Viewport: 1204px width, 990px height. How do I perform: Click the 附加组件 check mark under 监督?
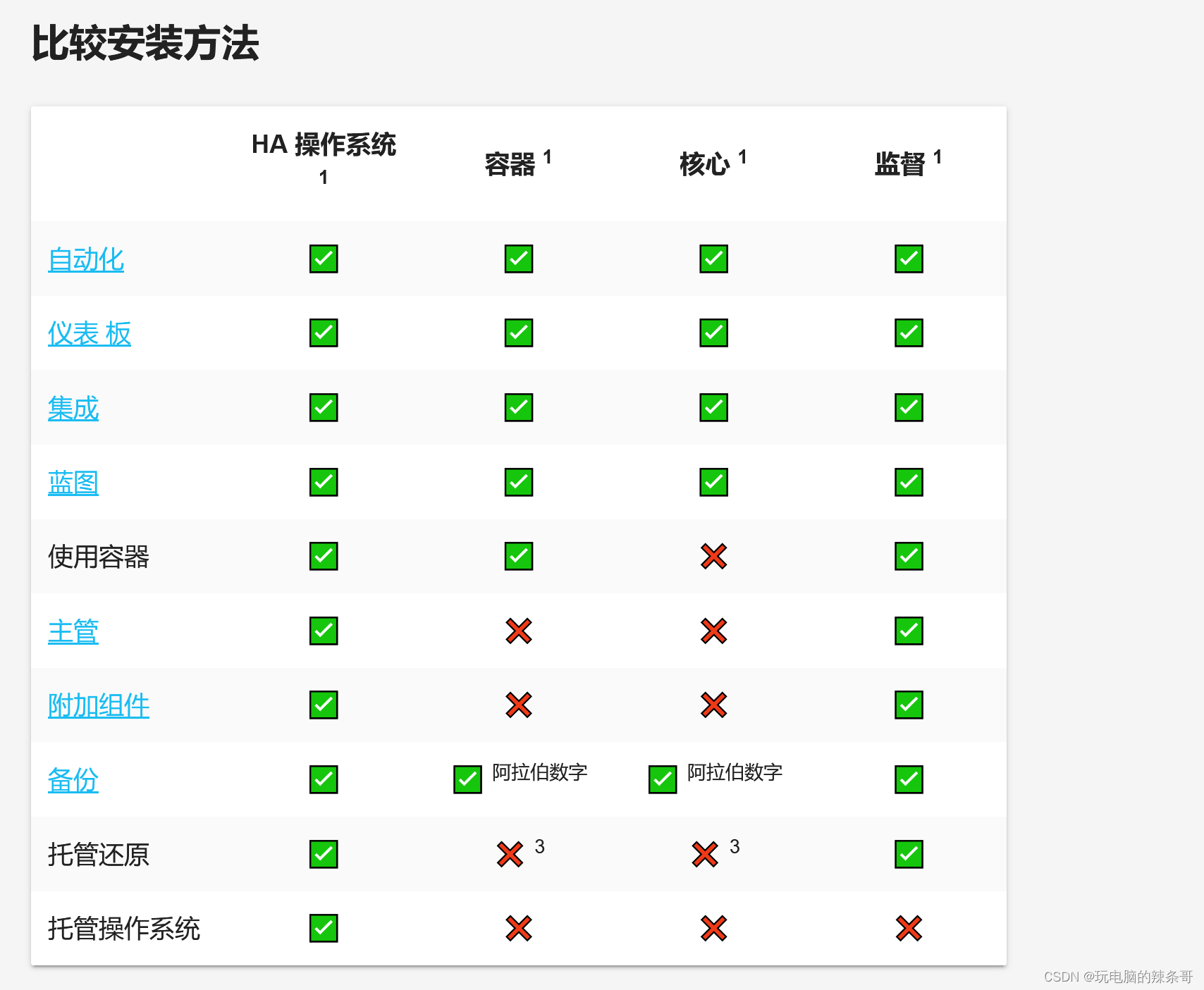(x=909, y=705)
